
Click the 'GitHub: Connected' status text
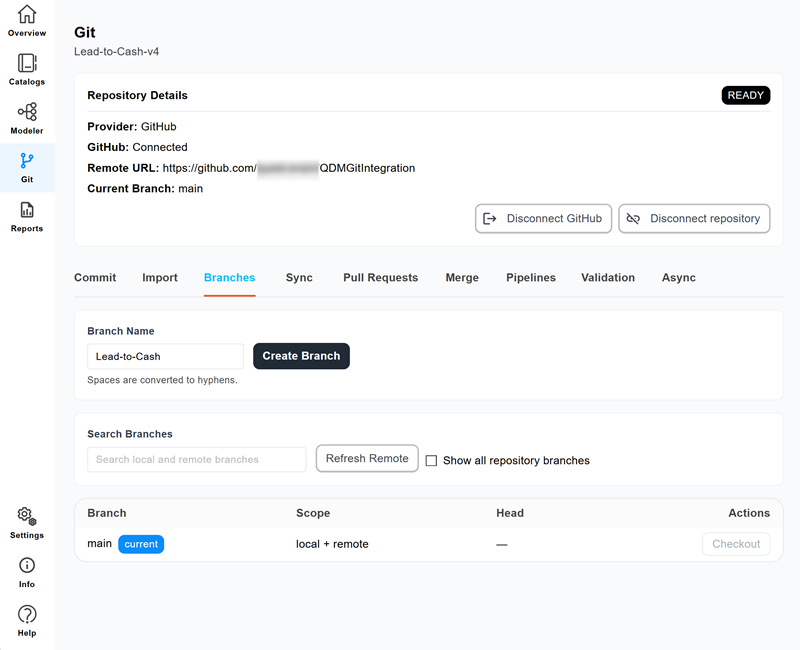tap(137, 147)
